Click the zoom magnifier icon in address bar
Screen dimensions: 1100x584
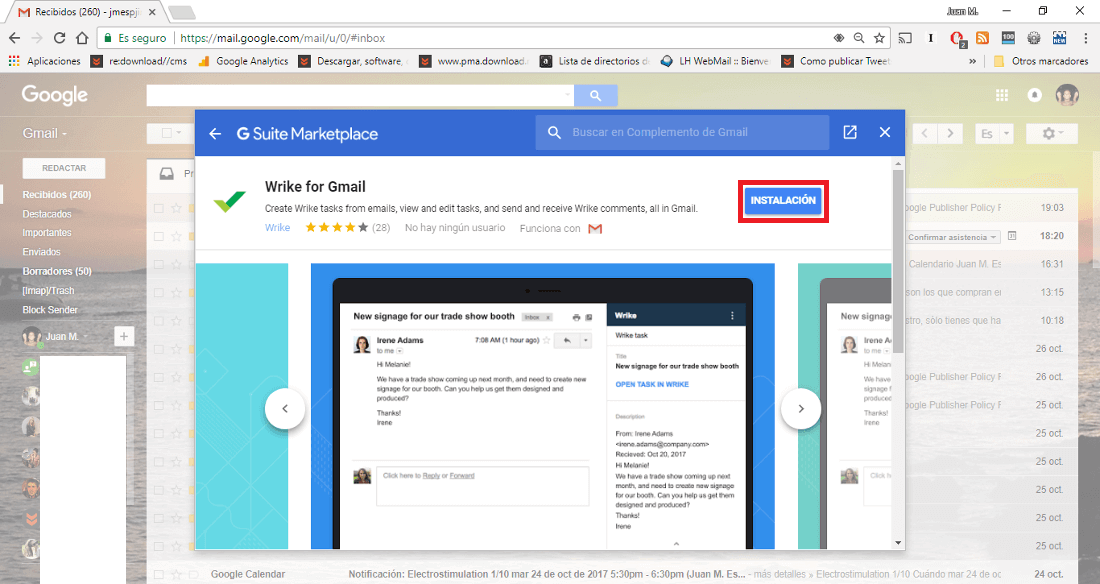pos(859,38)
